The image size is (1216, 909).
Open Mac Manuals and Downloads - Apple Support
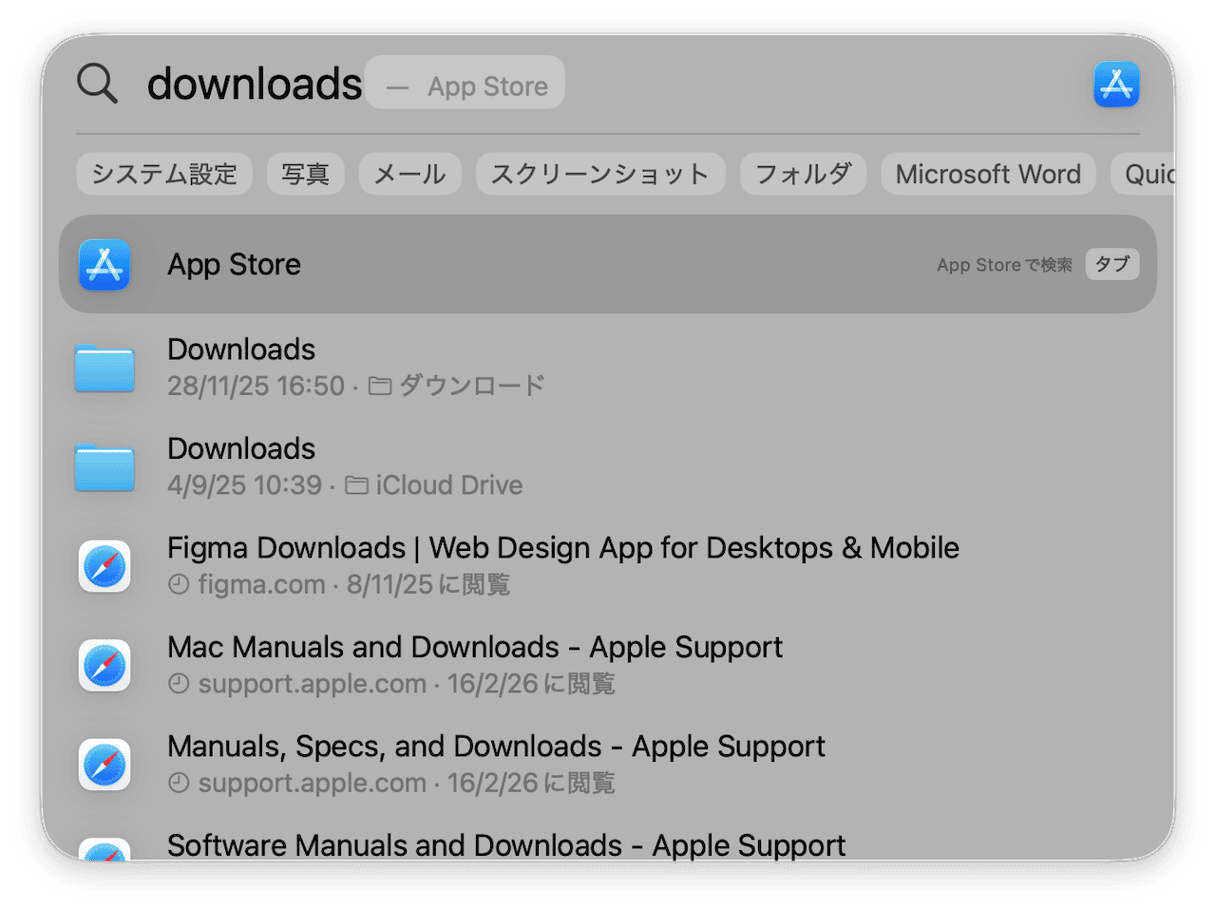click(x=608, y=665)
